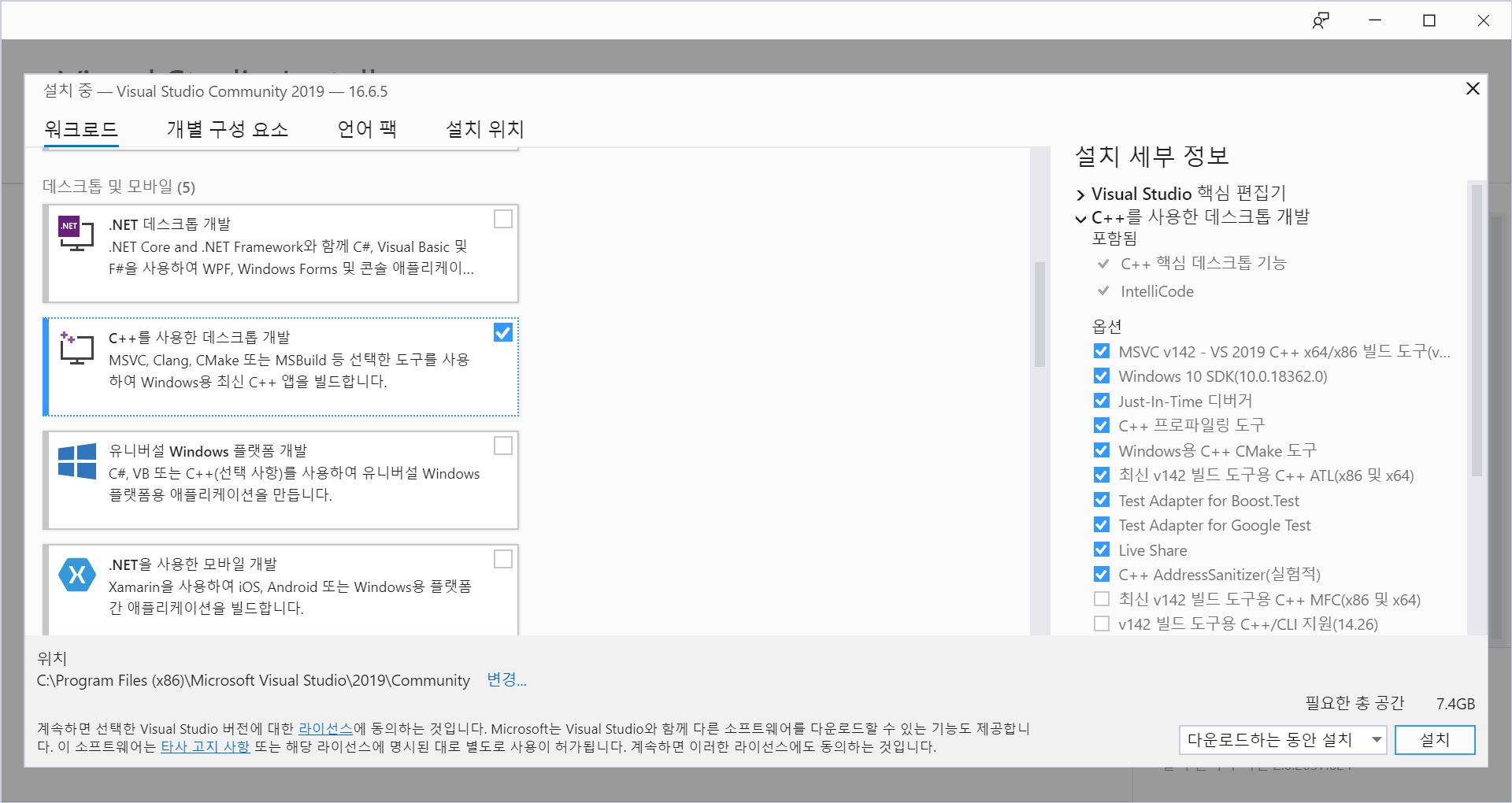Open 다운로드하는 동안 설치 dropdown
1512x803 pixels.
1283,740
